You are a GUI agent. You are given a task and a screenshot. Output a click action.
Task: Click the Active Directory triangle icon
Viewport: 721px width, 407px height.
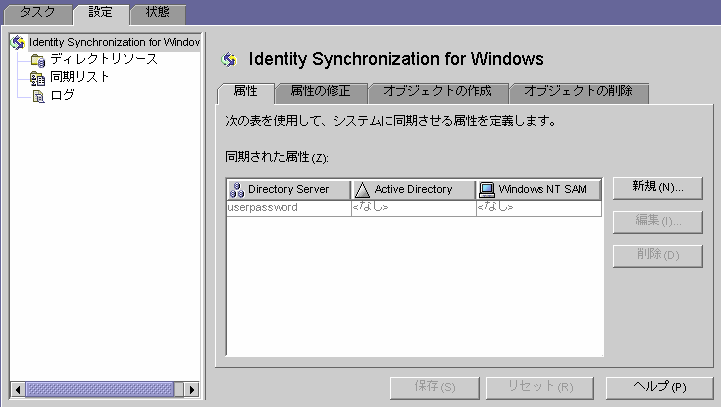pos(362,189)
